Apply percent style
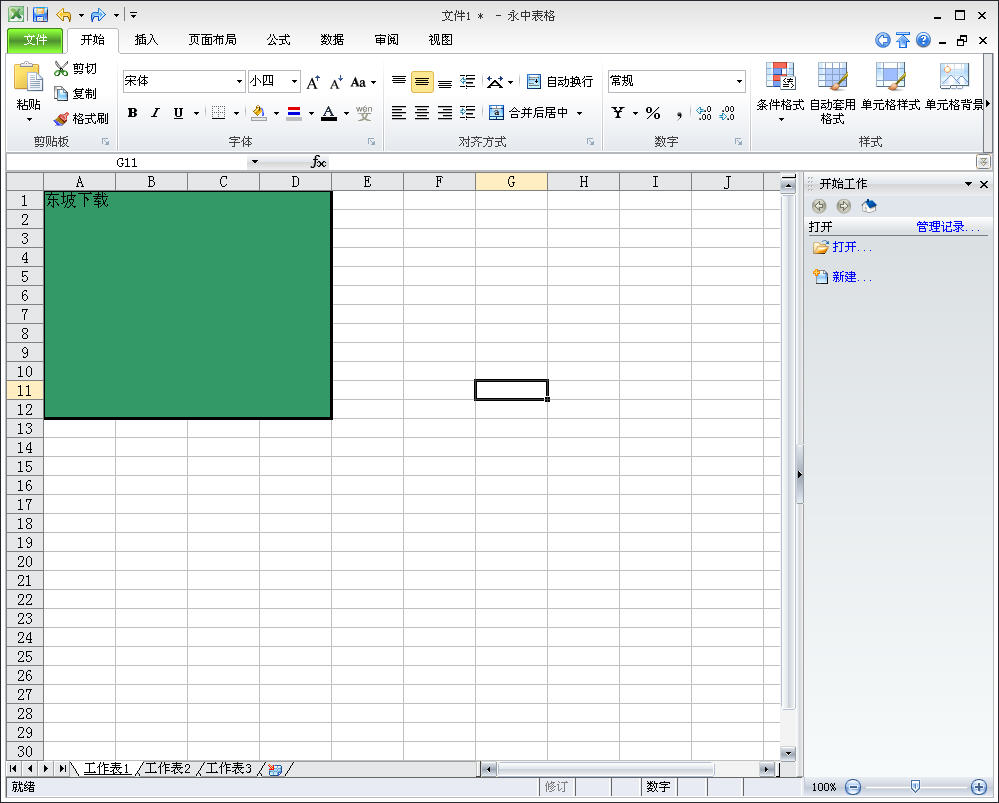The height and width of the screenshot is (803, 999). [x=653, y=113]
